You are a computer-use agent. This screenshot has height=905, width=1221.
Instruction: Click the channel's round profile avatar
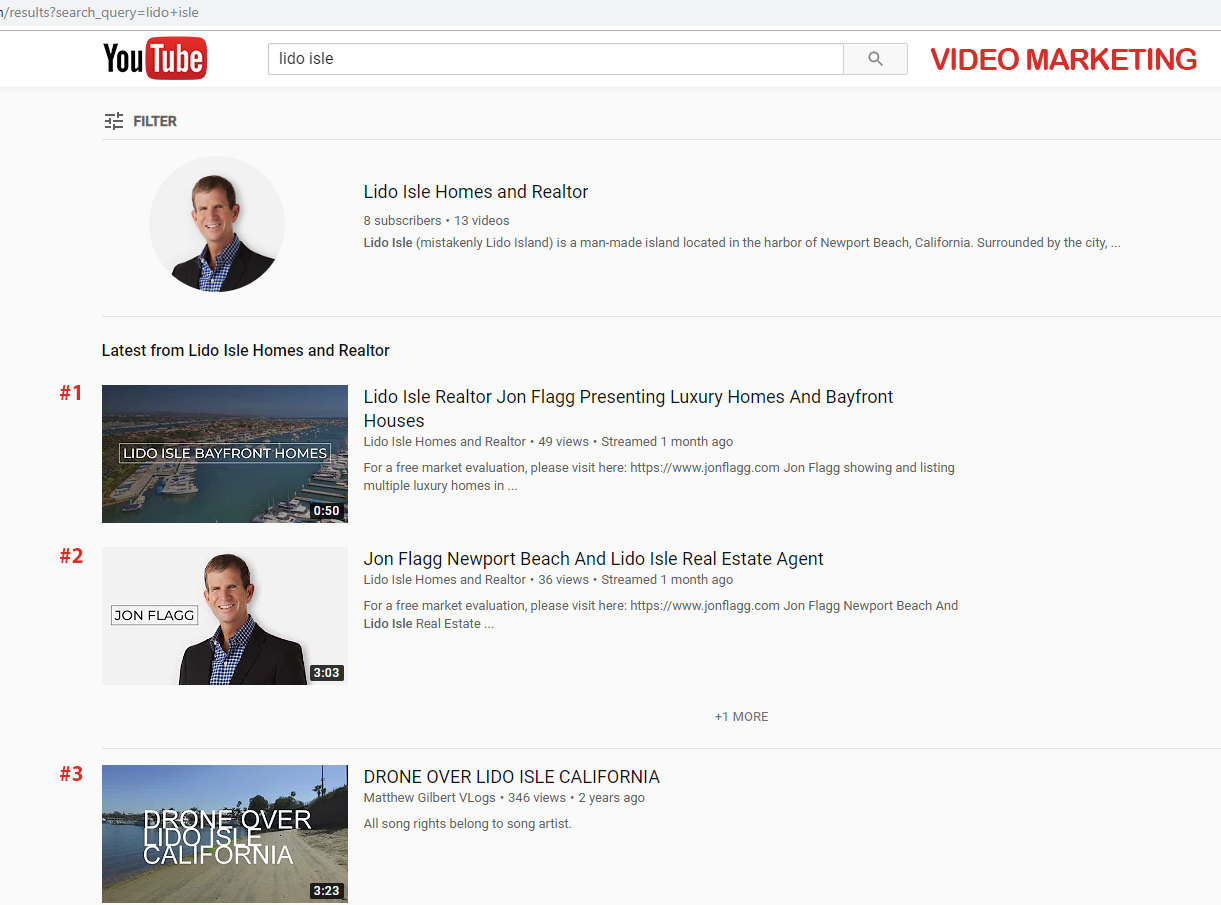[217, 224]
